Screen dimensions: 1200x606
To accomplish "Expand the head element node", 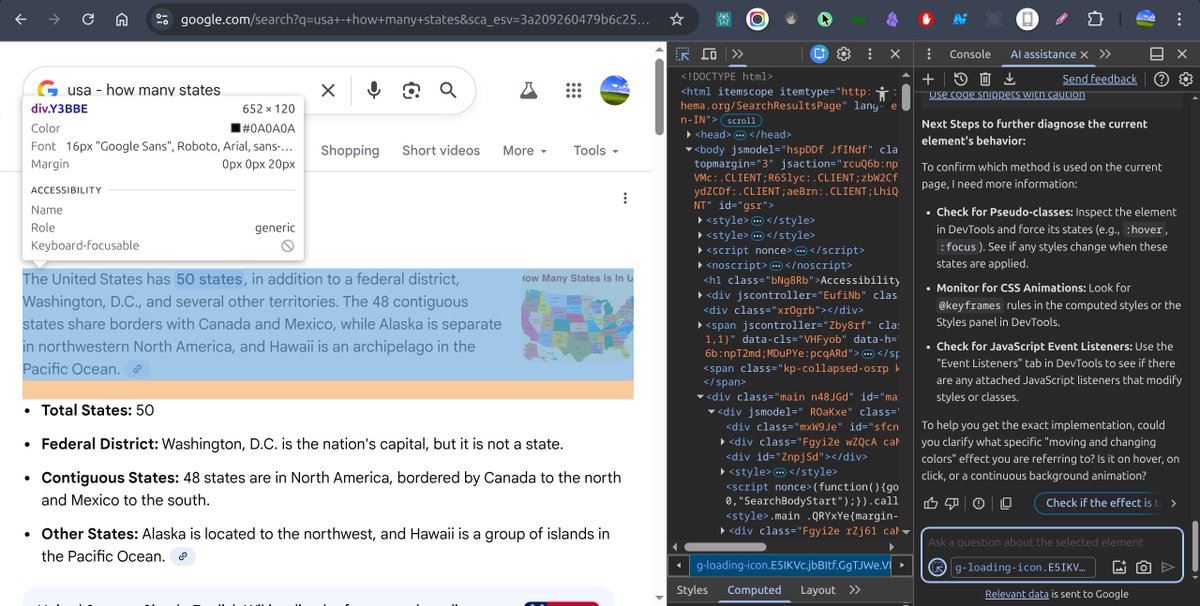I will [x=689, y=134].
